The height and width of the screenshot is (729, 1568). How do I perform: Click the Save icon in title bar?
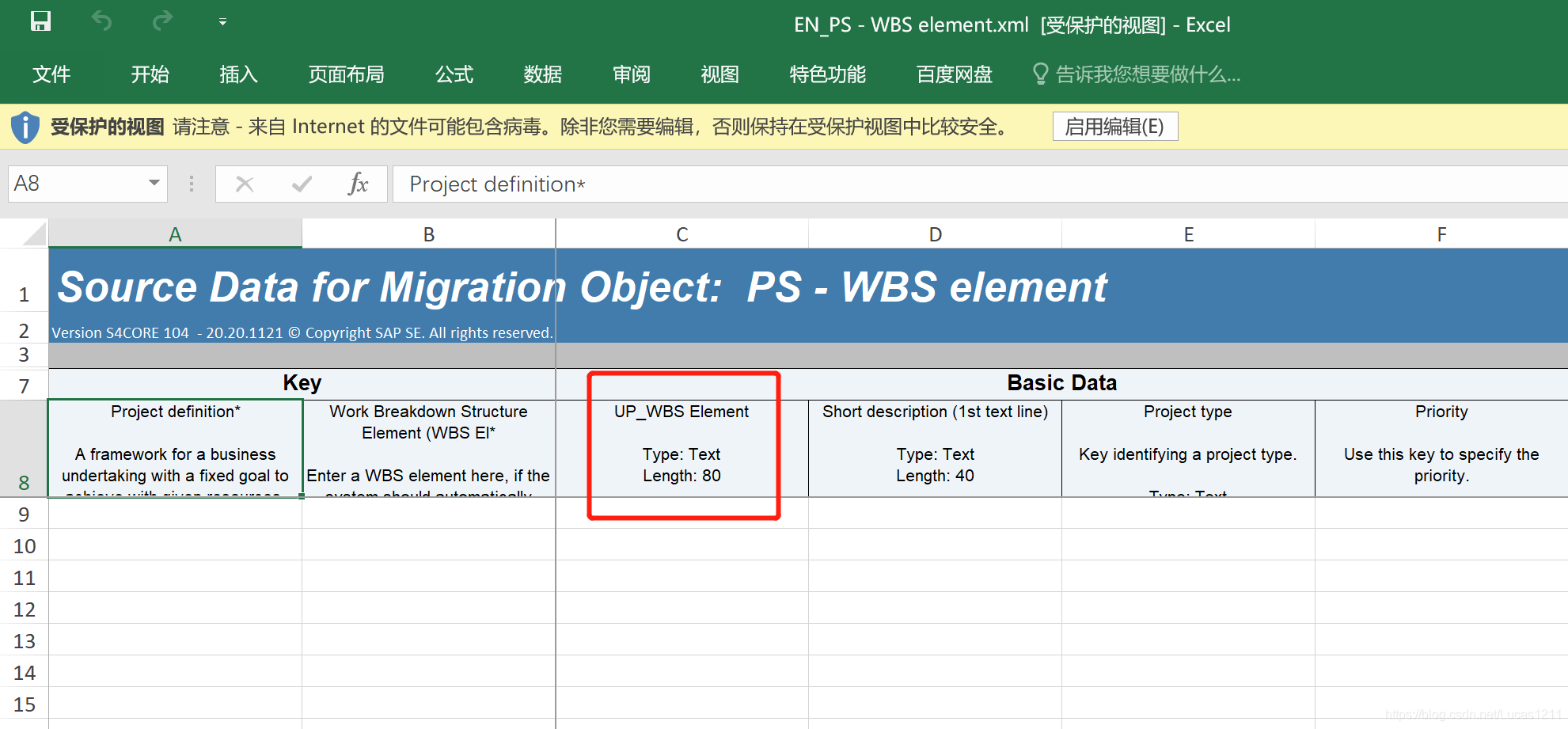40,21
